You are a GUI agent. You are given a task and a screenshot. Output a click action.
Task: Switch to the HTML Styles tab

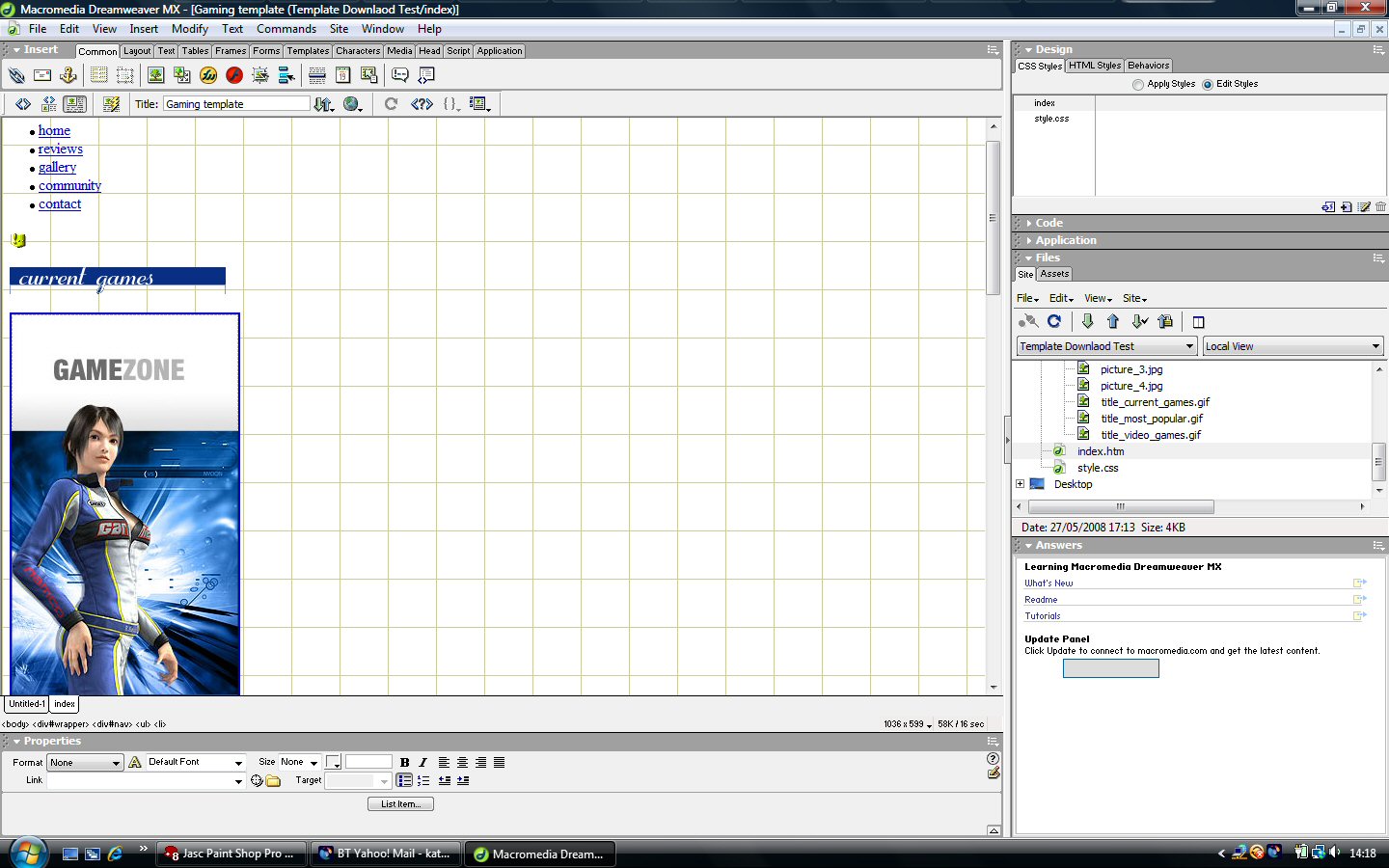(1095, 66)
